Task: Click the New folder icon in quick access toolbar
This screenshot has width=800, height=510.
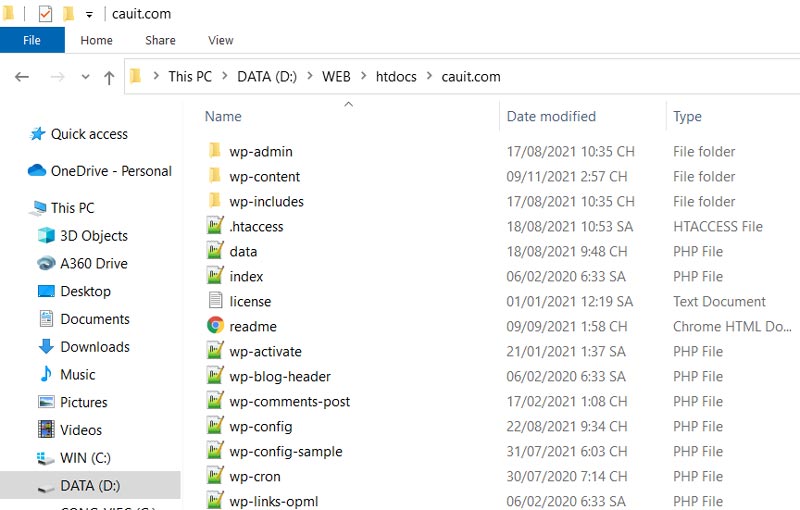Action: coord(68,14)
